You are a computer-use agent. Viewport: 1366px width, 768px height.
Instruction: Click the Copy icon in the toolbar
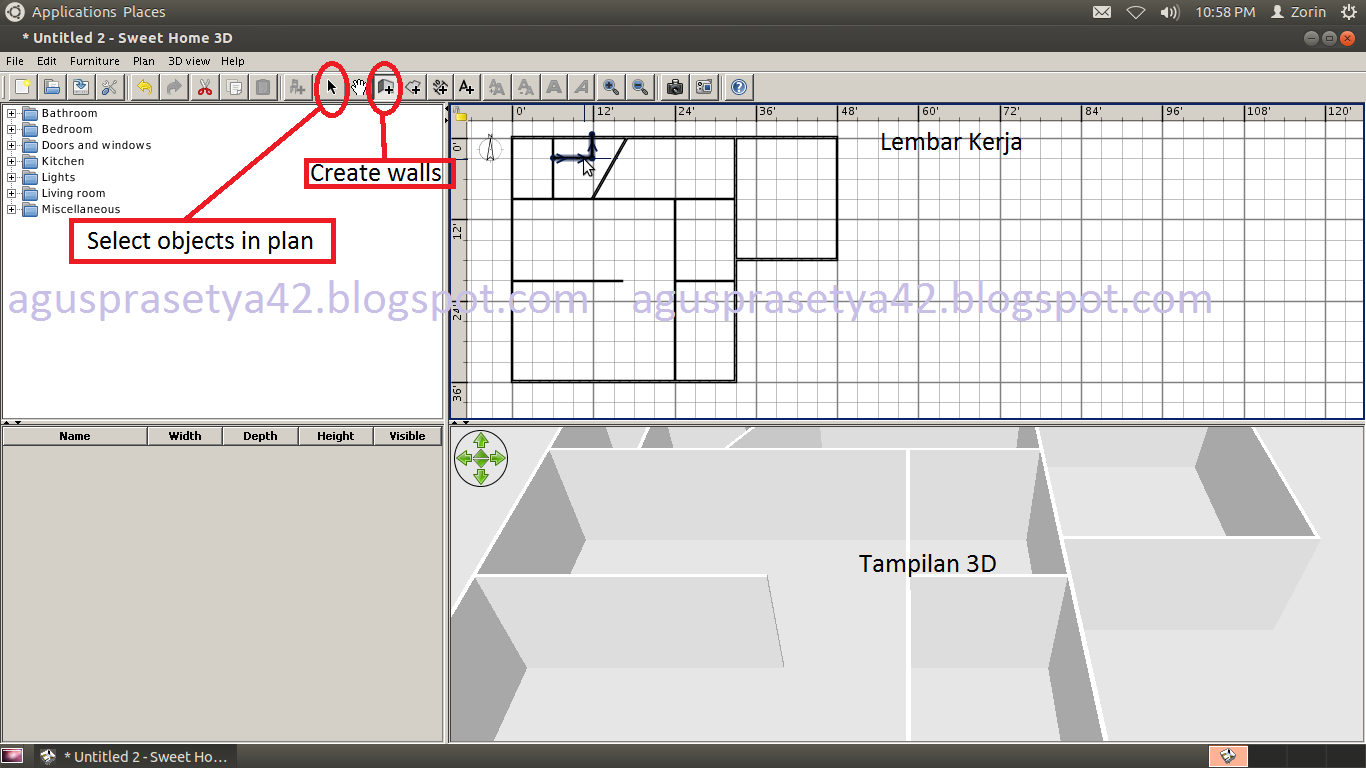point(233,88)
